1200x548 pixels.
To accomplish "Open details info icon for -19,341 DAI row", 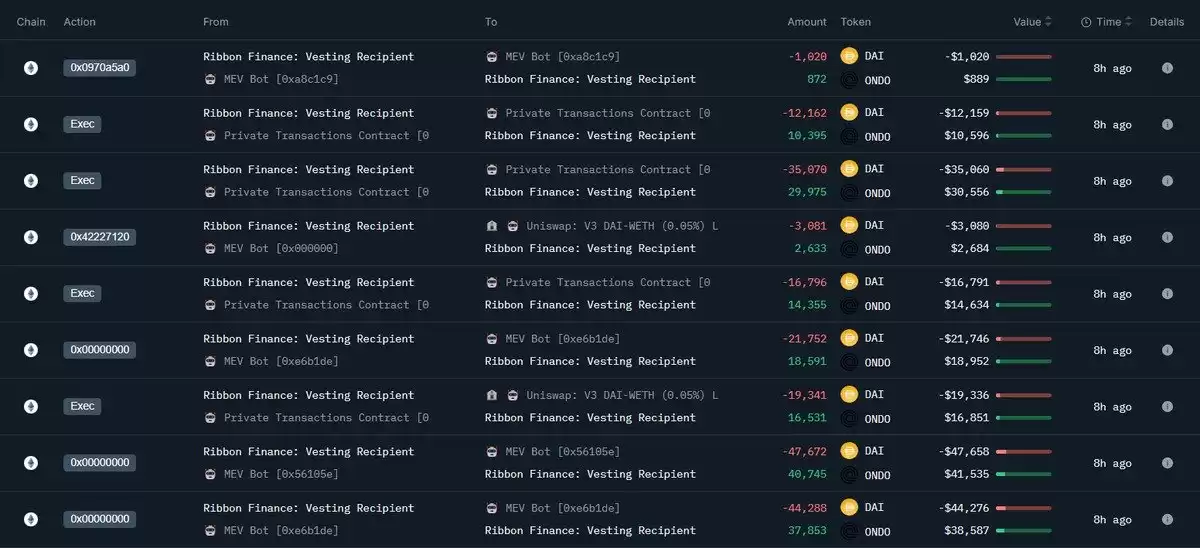I will [x=1167, y=407].
